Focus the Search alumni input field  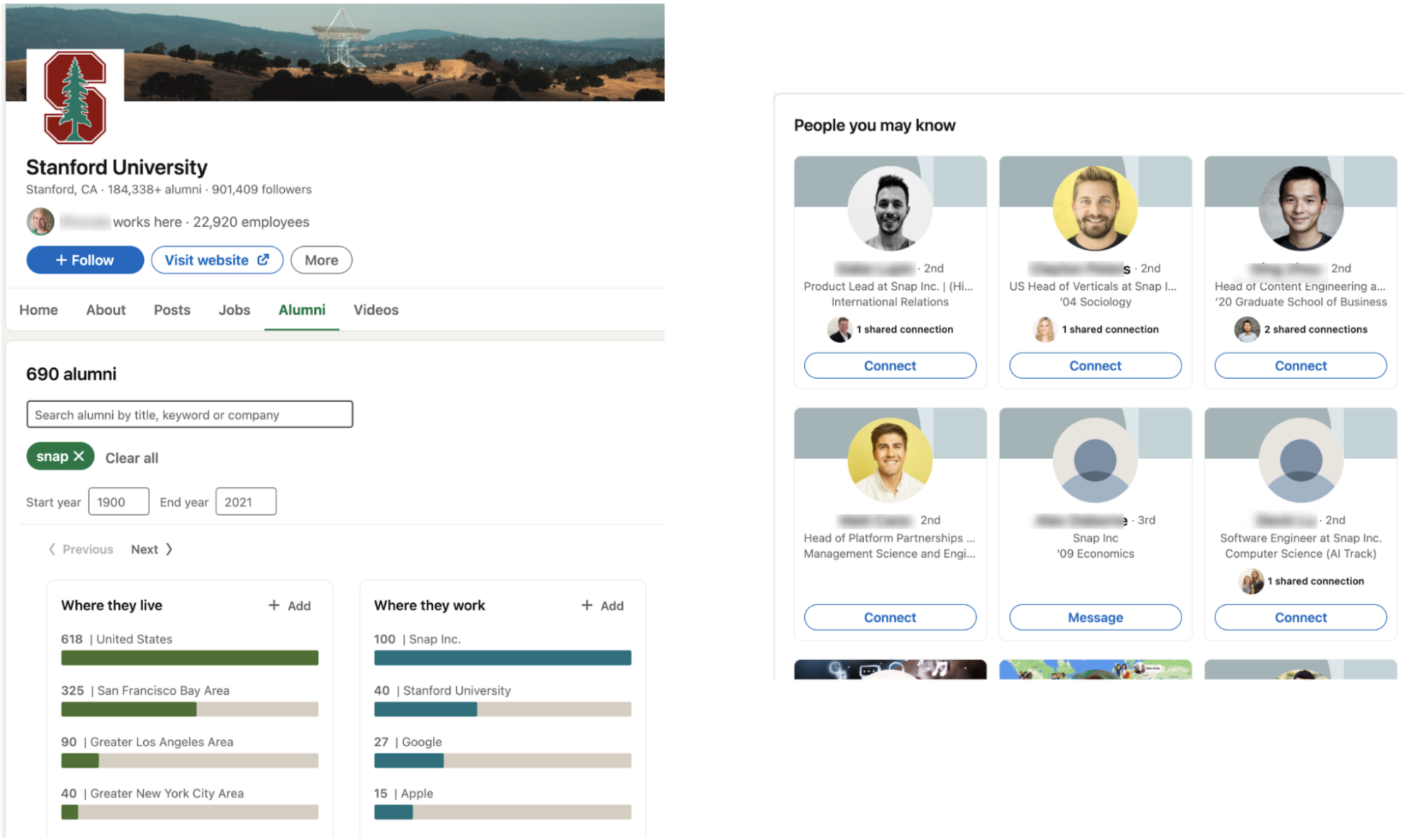tap(189, 415)
